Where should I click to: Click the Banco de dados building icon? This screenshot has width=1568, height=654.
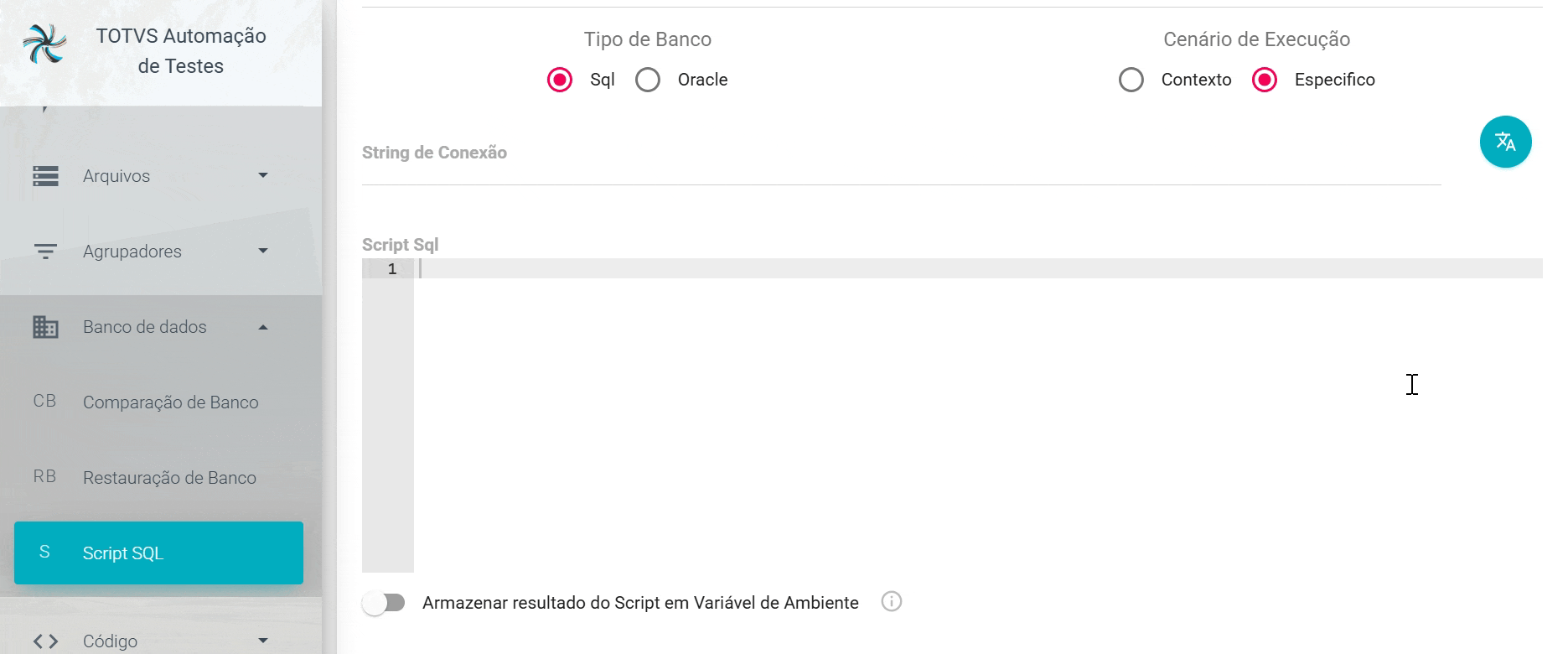(x=45, y=327)
